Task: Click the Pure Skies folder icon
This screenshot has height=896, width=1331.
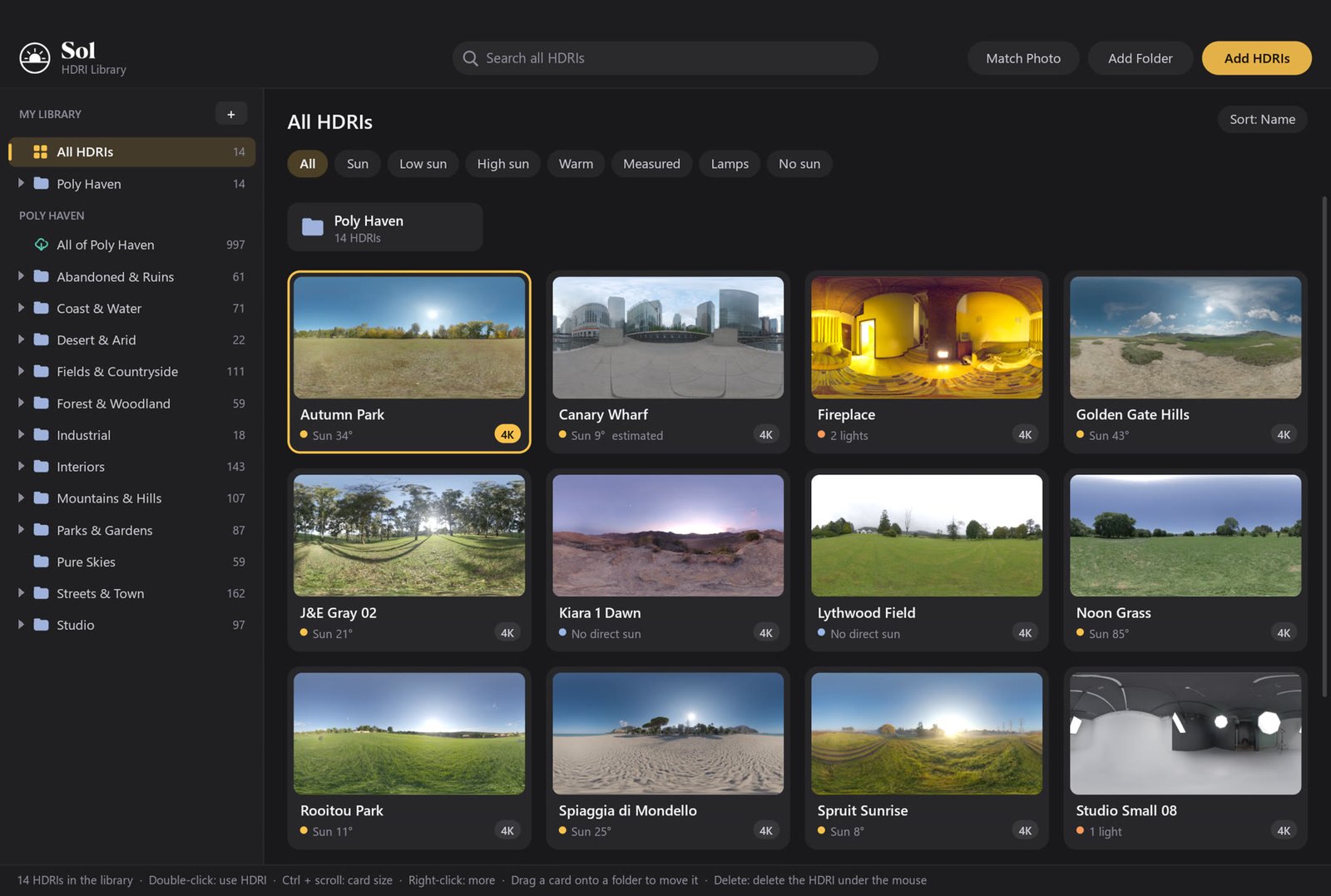Action: pyautogui.click(x=41, y=562)
